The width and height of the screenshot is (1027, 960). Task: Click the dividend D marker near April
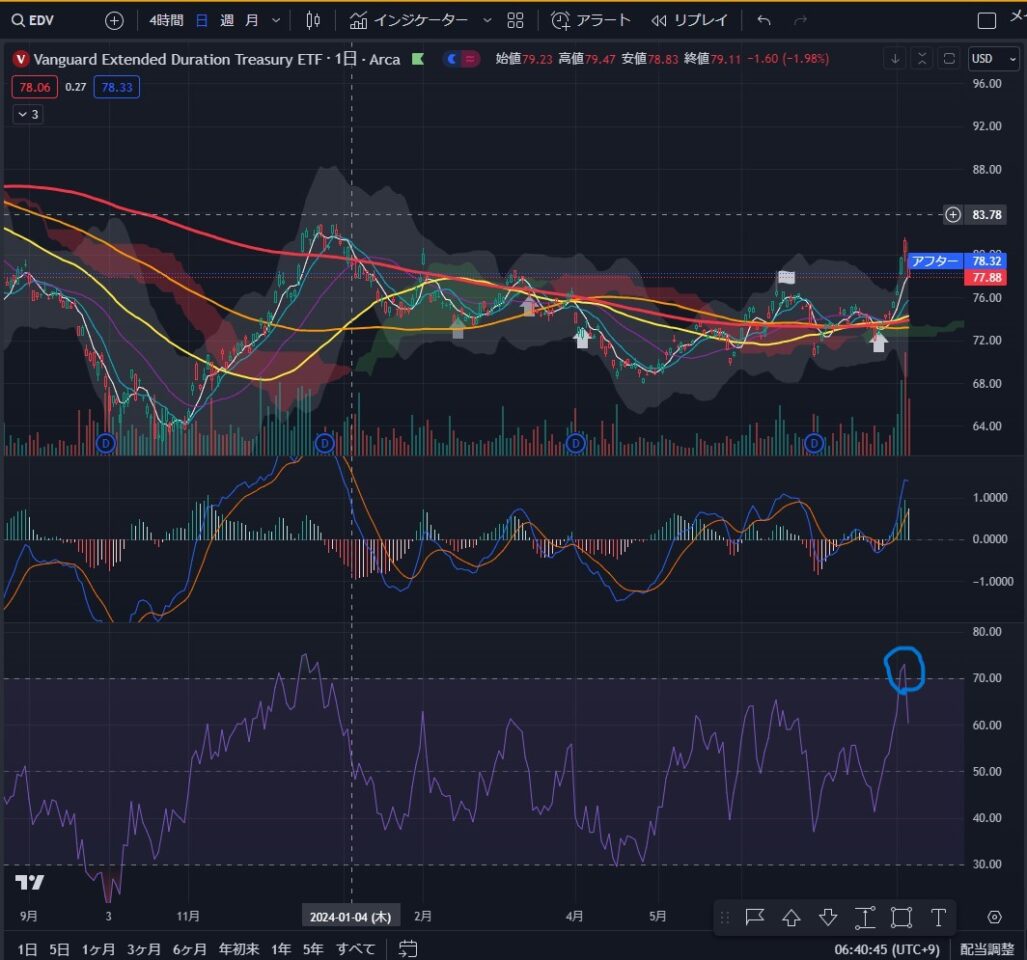575,443
